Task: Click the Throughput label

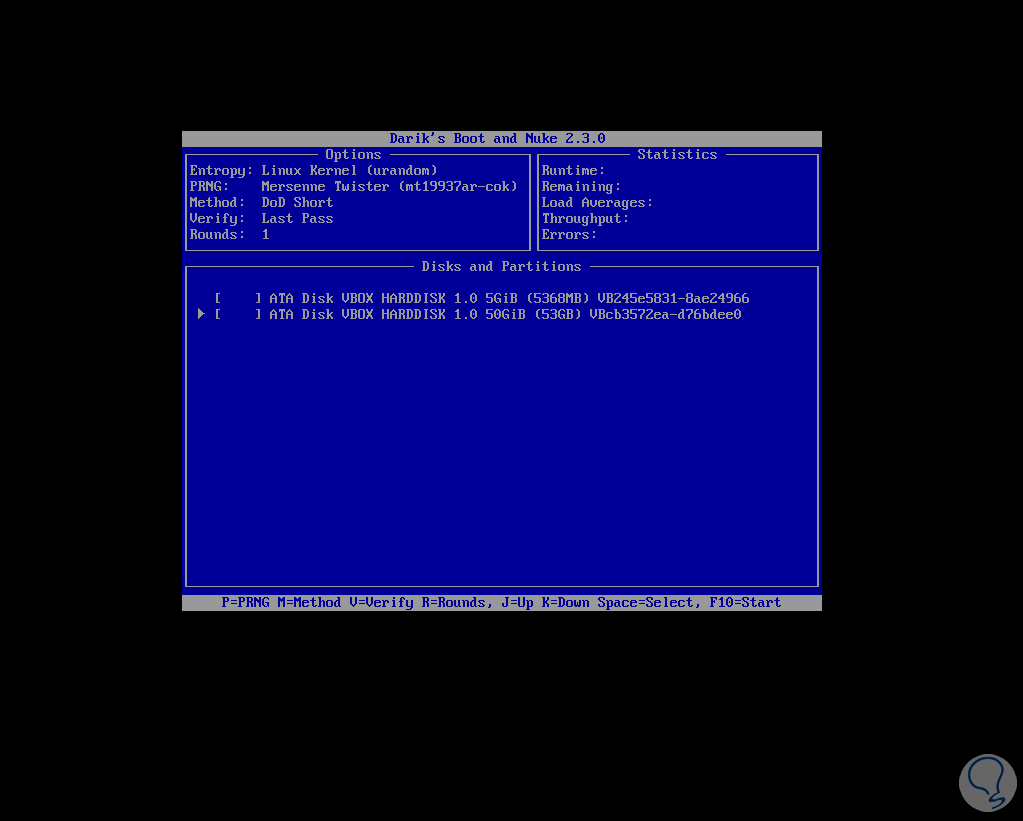Action: [585, 219]
